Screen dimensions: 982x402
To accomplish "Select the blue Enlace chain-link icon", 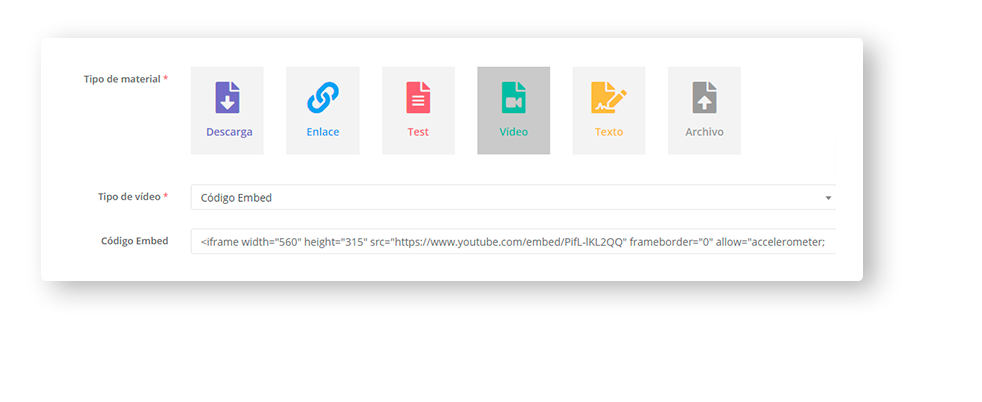I will point(322,98).
